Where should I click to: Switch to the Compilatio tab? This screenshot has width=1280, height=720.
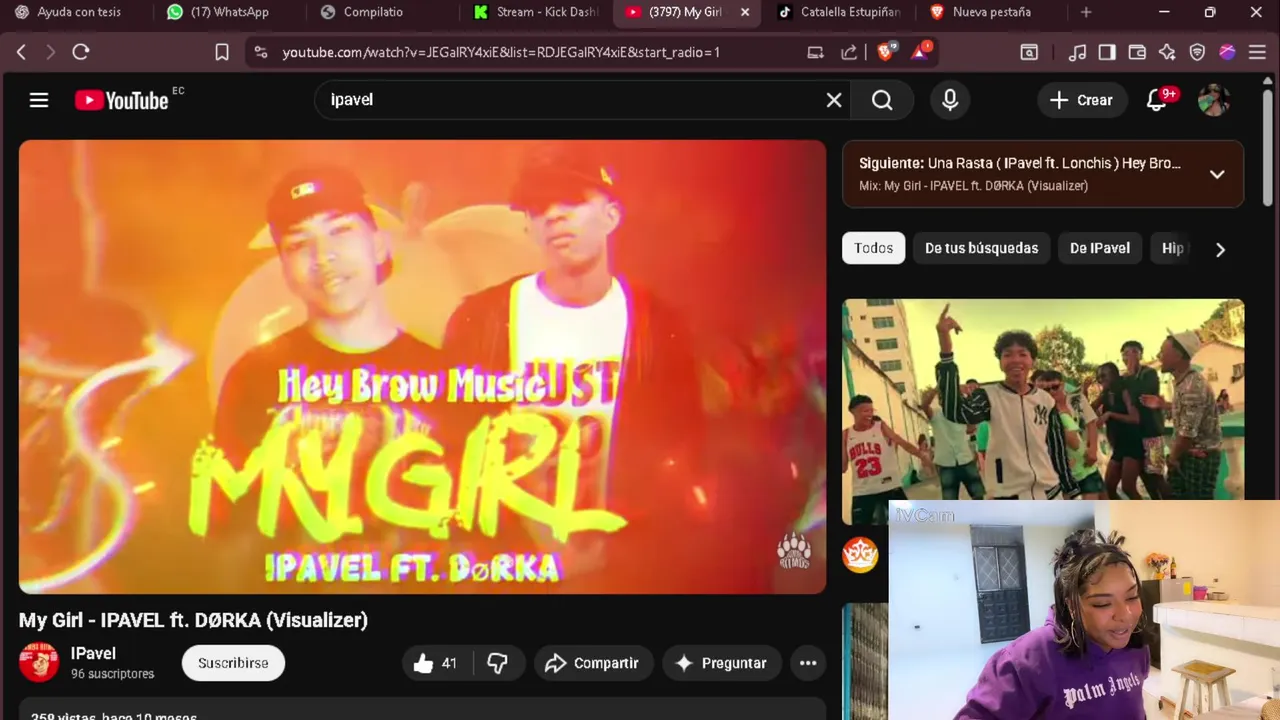pos(372,12)
